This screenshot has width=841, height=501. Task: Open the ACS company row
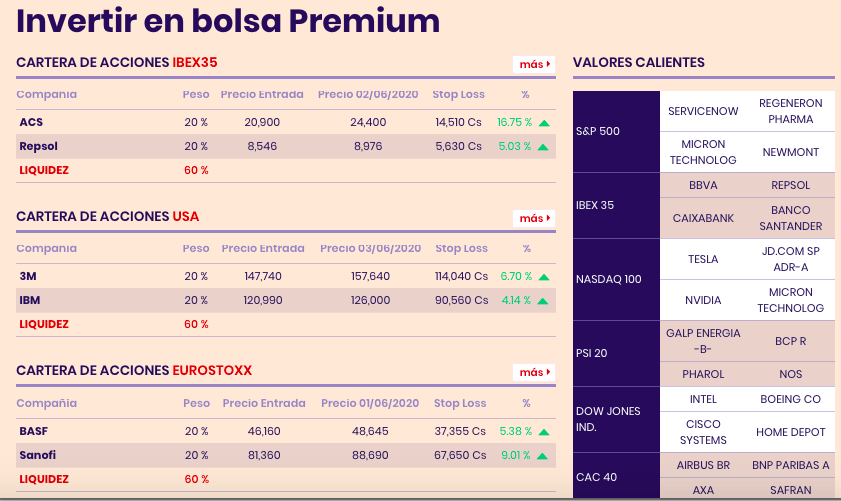[x=31, y=122]
